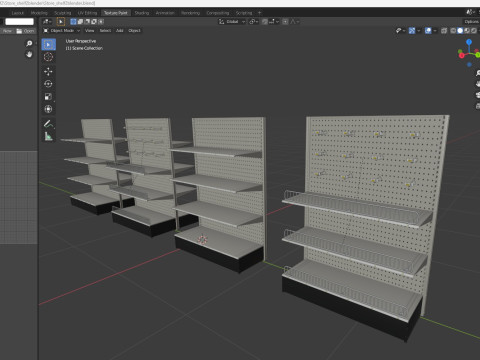Click the (1) Scene Collection text
This screenshot has height=360, width=480.
coord(84,48)
